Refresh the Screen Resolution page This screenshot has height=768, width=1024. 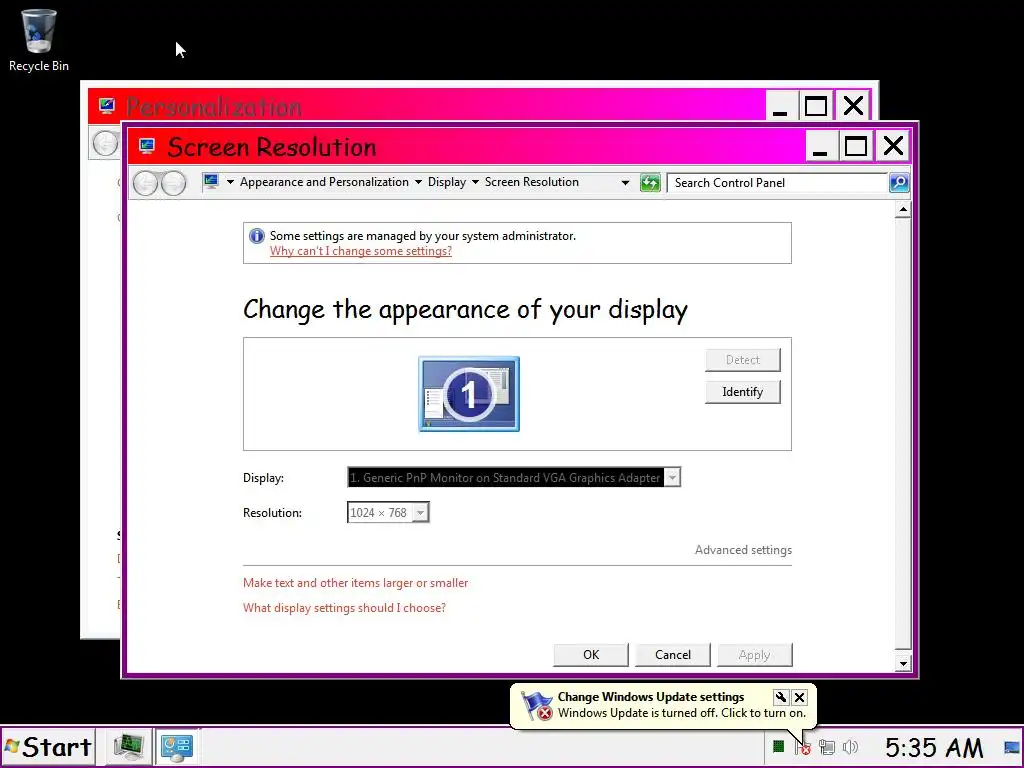(650, 183)
